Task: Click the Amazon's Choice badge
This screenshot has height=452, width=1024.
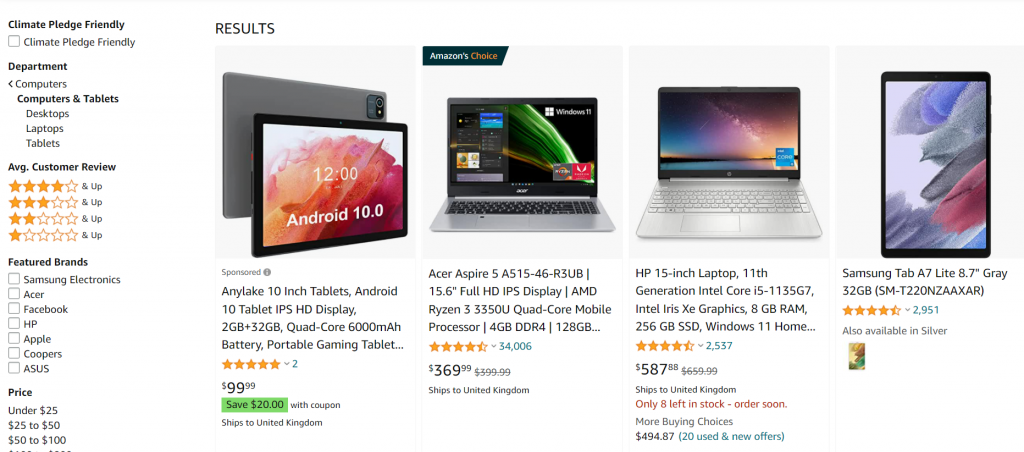Action: click(x=465, y=56)
